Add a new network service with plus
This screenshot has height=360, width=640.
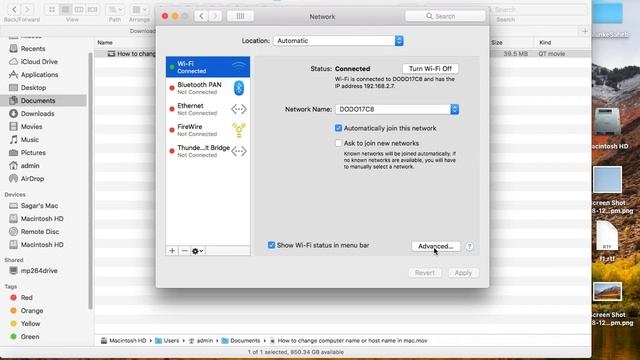coord(172,251)
